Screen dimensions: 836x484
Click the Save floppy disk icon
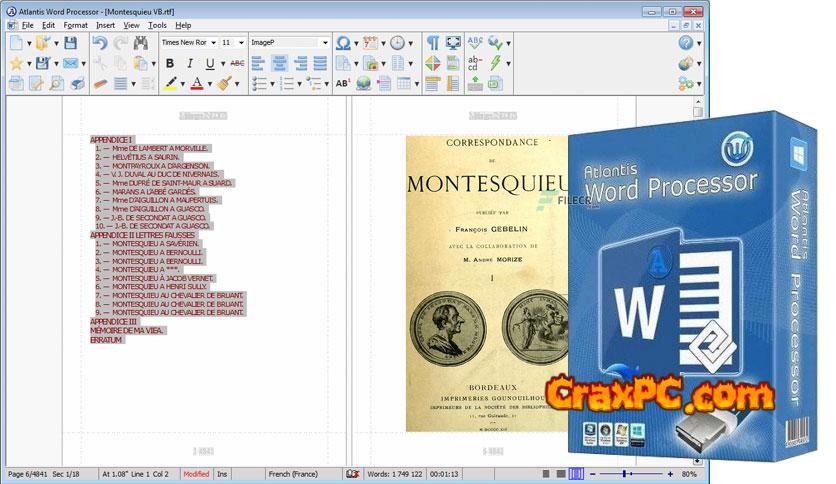tap(71, 43)
